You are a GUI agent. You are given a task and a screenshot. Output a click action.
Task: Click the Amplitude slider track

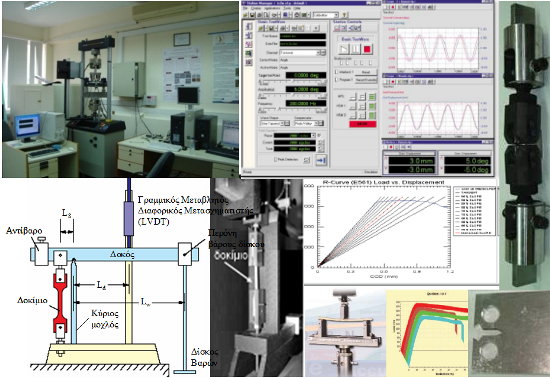pos(293,95)
